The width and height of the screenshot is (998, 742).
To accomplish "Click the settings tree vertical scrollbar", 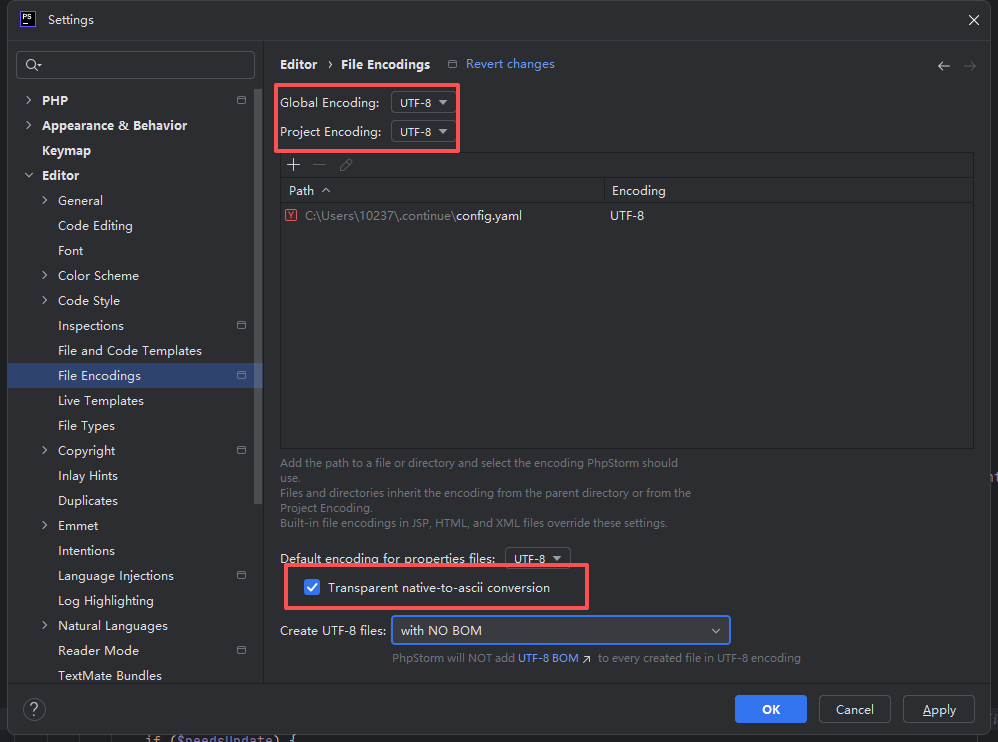I will pyautogui.click(x=258, y=296).
